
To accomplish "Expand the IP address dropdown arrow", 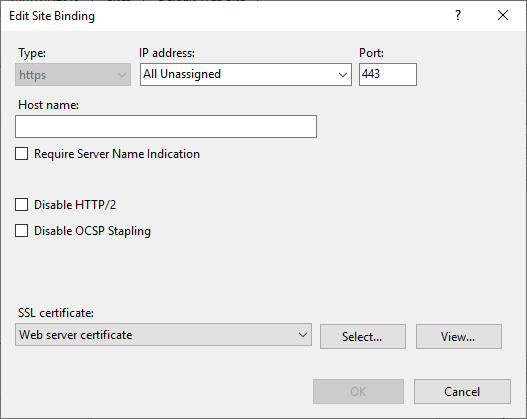I will point(342,75).
